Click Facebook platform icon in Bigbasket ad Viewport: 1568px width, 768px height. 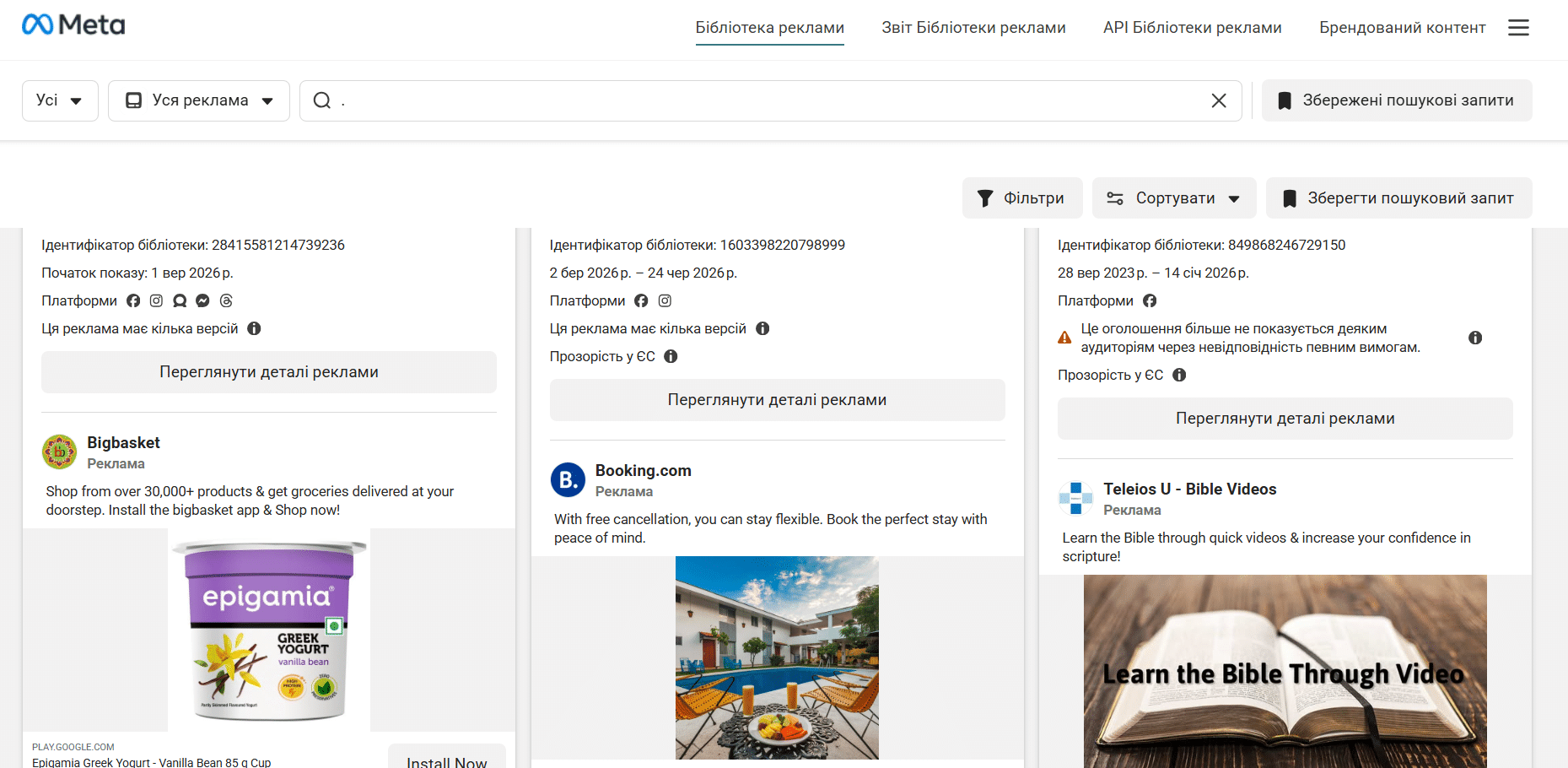(133, 300)
